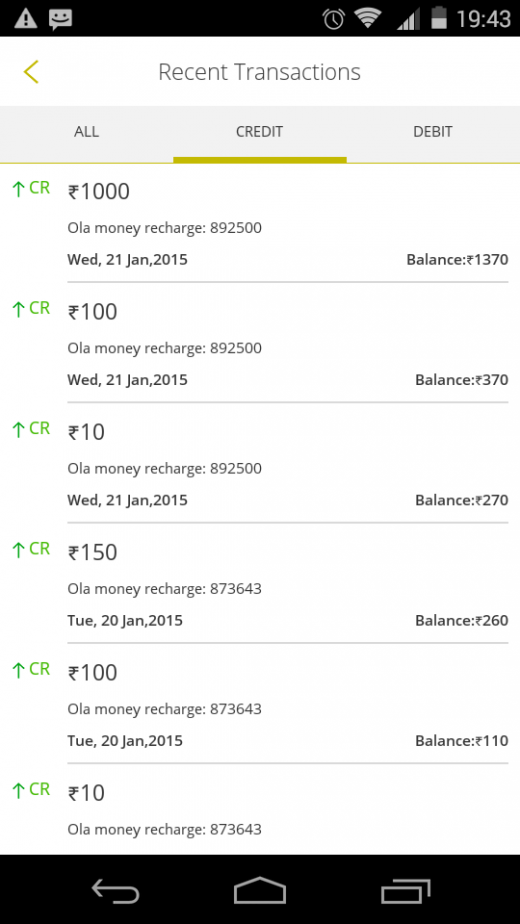The width and height of the screenshot is (520, 924).
Task: Tap the Android back navigation button
Action: point(116,890)
